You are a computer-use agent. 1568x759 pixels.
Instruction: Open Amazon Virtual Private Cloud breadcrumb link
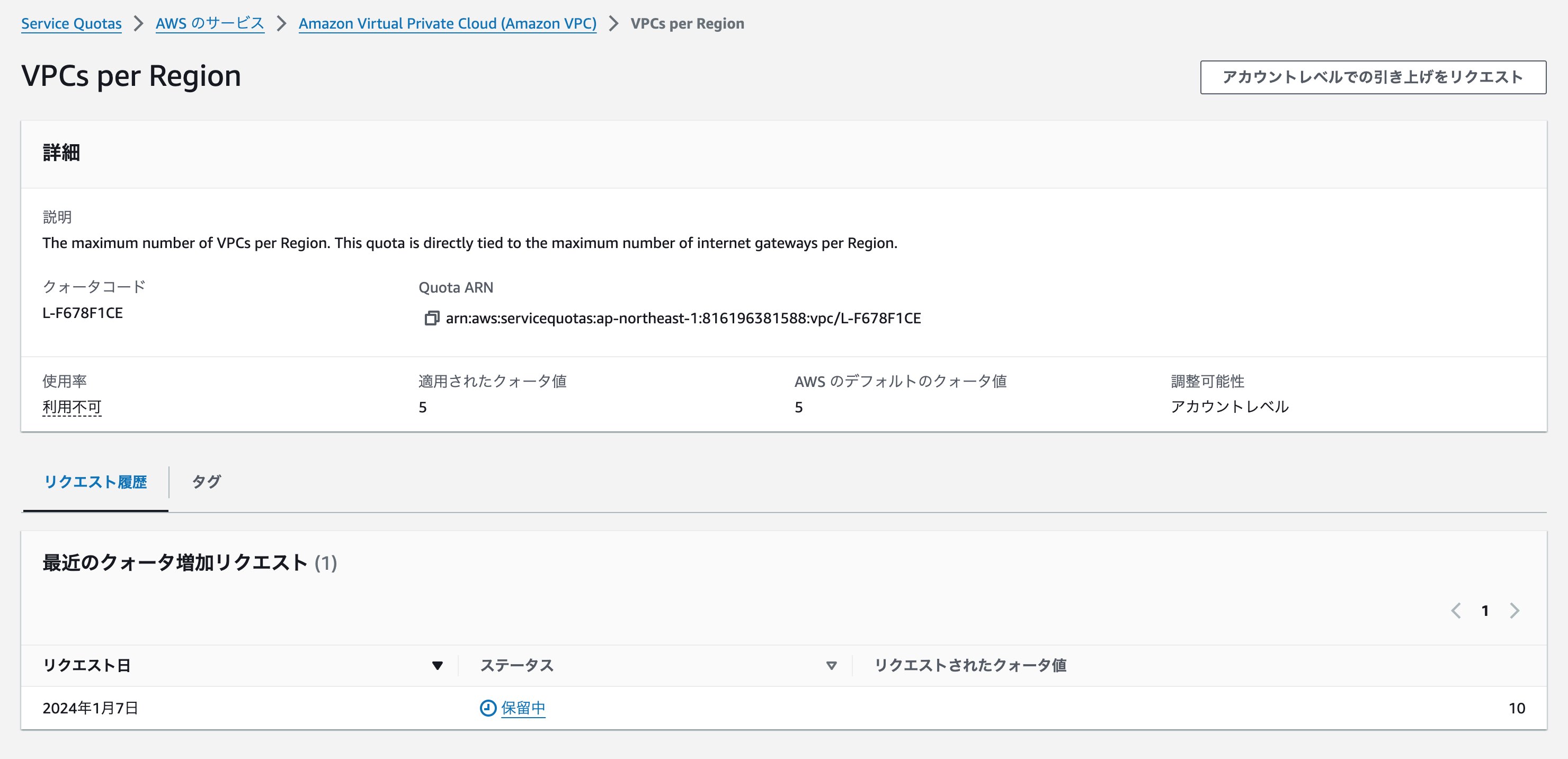[x=448, y=24]
